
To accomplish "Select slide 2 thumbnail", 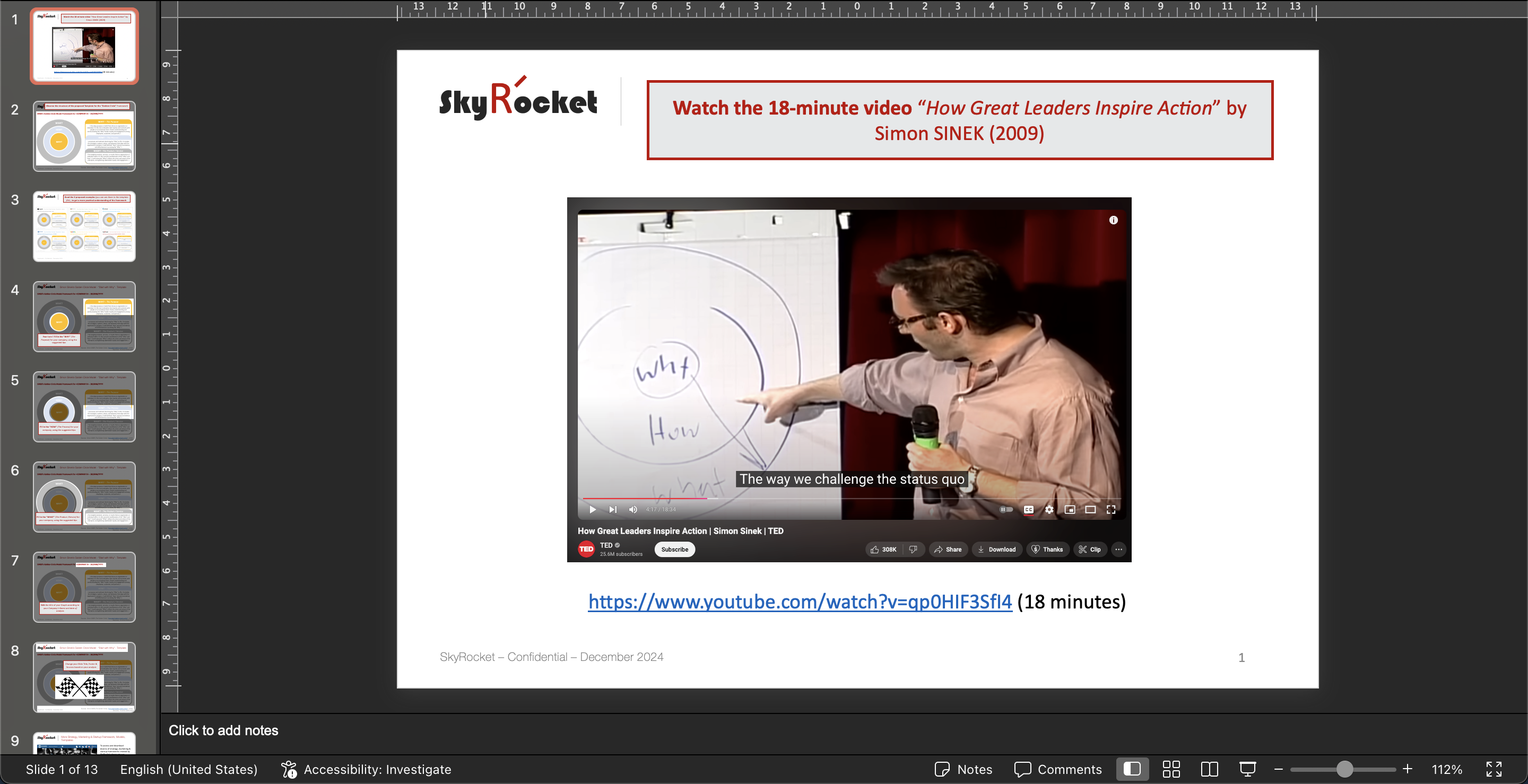I will tap(84, 136).
